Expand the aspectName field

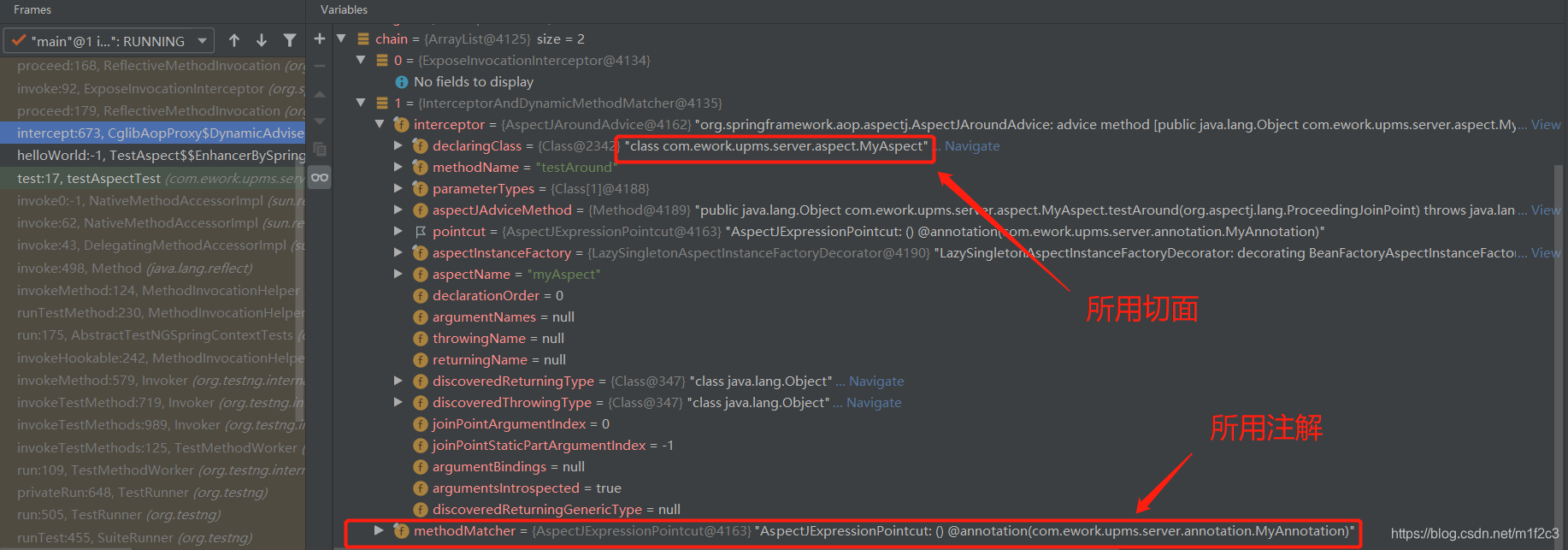click(398, 274)
